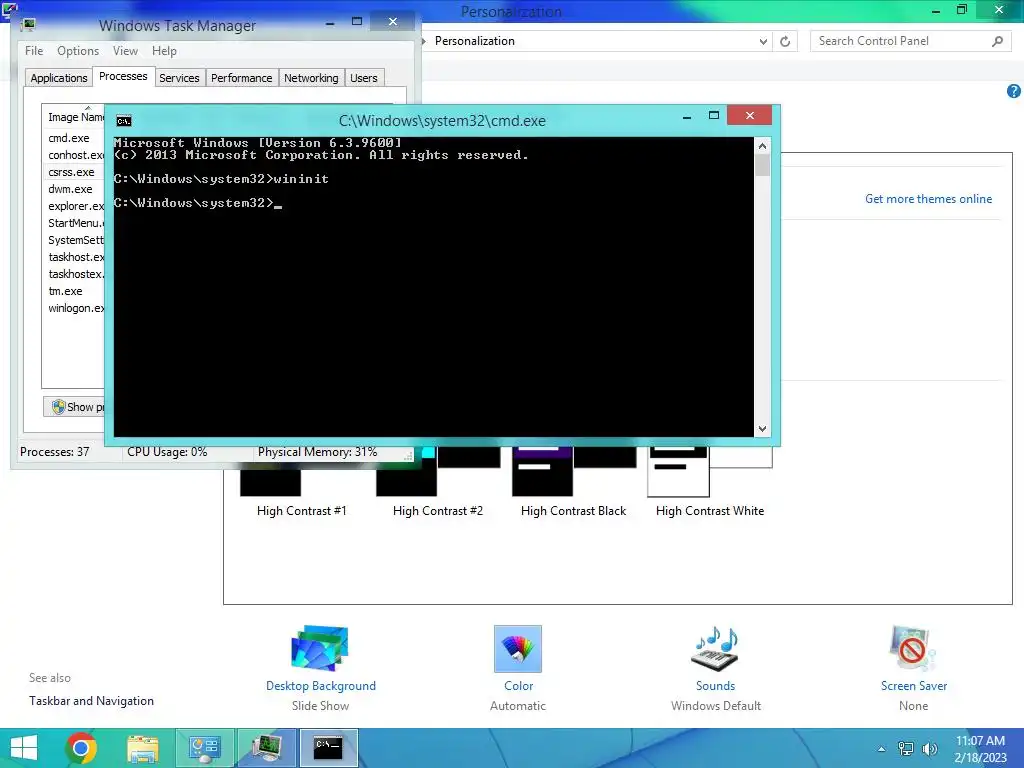This screenshot has width=1024, height=768.
Task: Open the Taskbar and Navigation link
Action: [91, 701]
